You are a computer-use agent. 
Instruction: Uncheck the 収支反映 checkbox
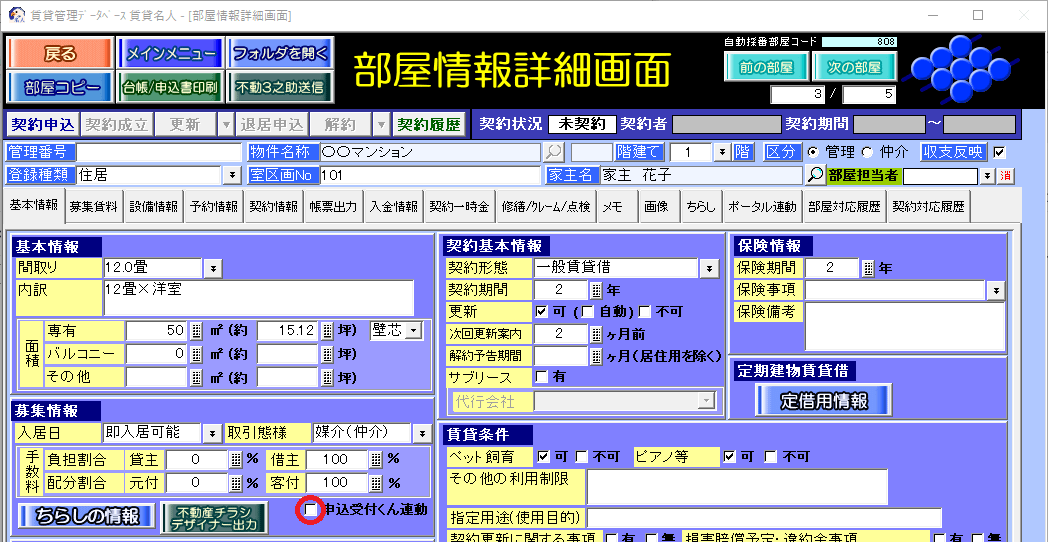coord(998,152)
